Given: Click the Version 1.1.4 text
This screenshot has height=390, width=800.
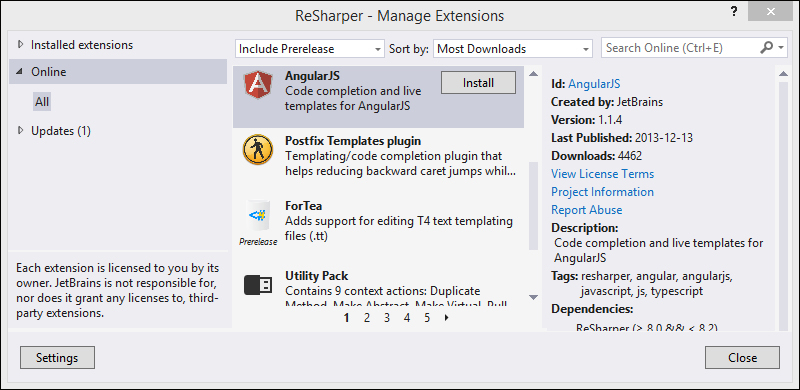Looking at the screenshot, I should pyautogui.click(x=586, y=119).
